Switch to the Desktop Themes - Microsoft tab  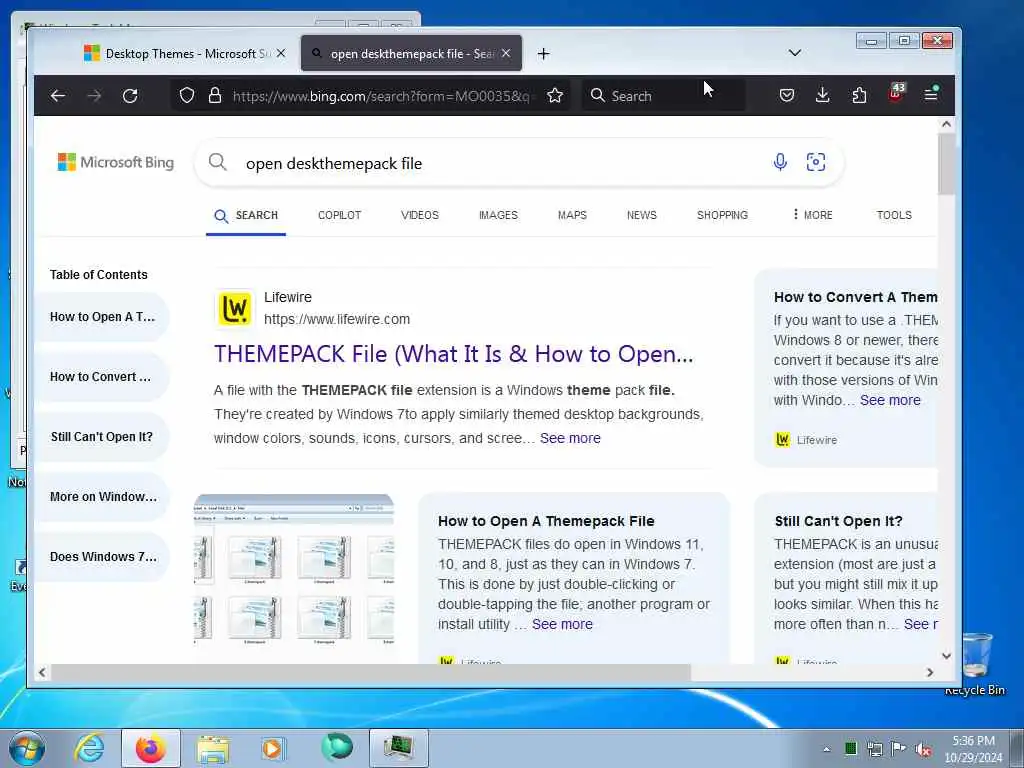[186, 54]
